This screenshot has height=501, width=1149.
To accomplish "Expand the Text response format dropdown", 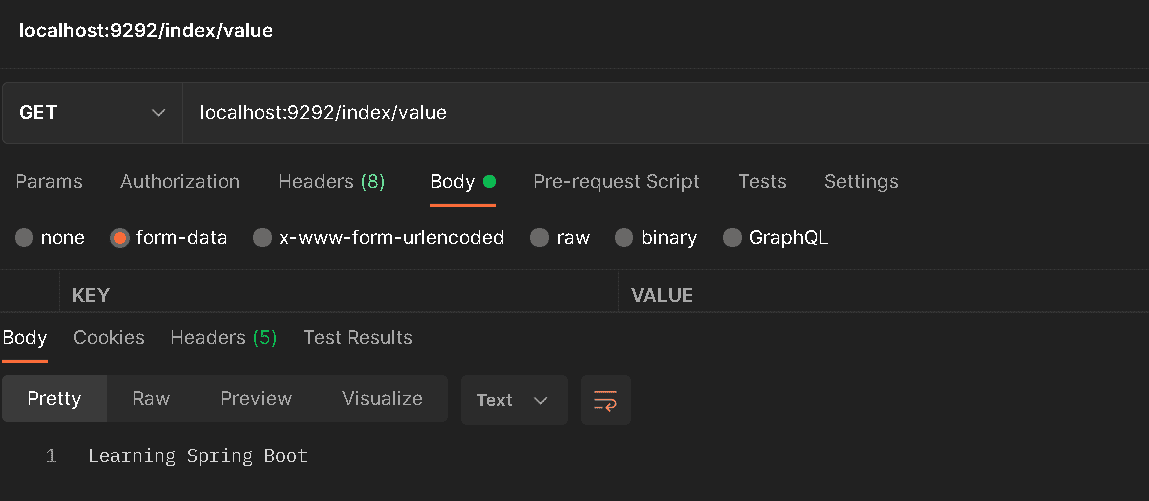I will pyautogui.click(x=513, y=400).
